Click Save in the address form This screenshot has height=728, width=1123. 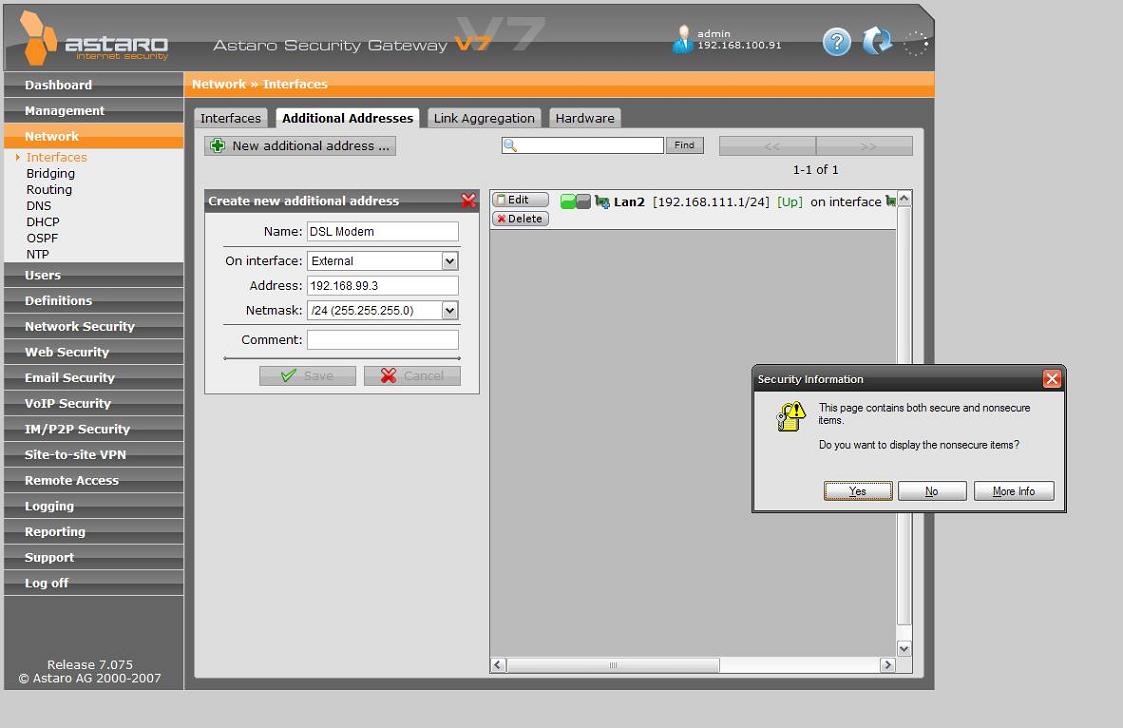pos(307,375)
